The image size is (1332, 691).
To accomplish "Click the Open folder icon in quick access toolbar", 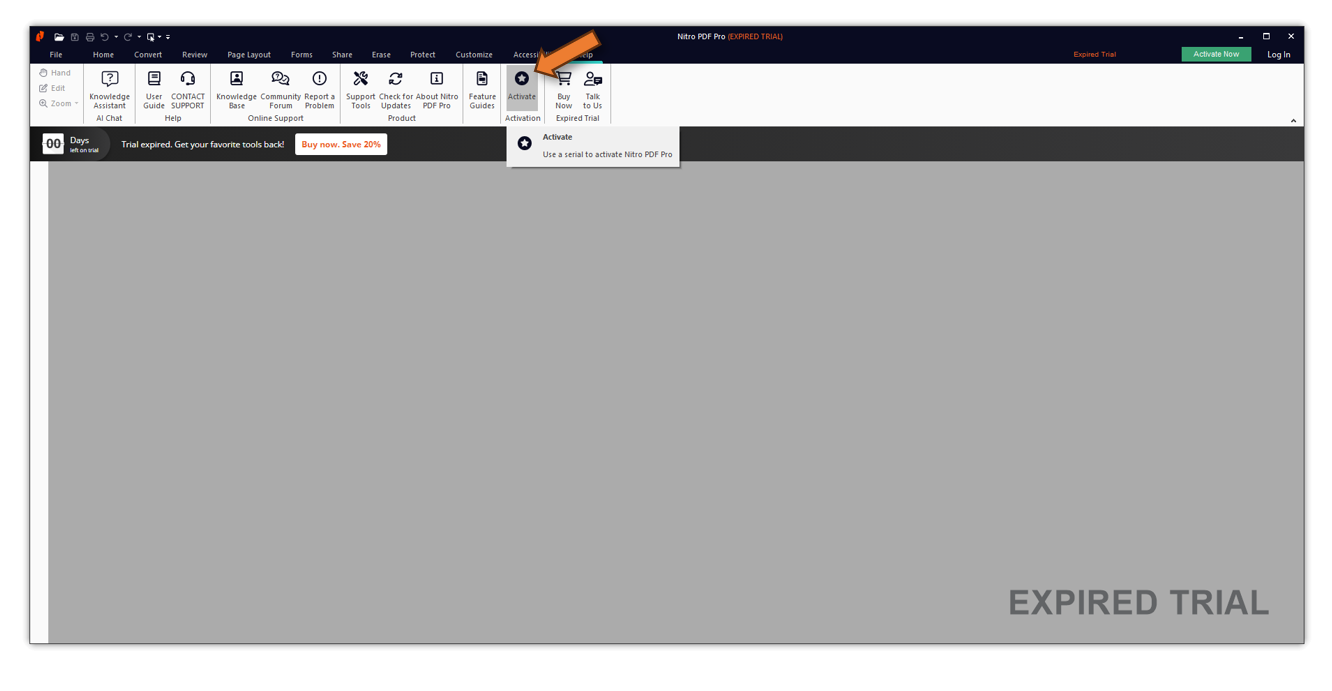I will click(59, 37).
